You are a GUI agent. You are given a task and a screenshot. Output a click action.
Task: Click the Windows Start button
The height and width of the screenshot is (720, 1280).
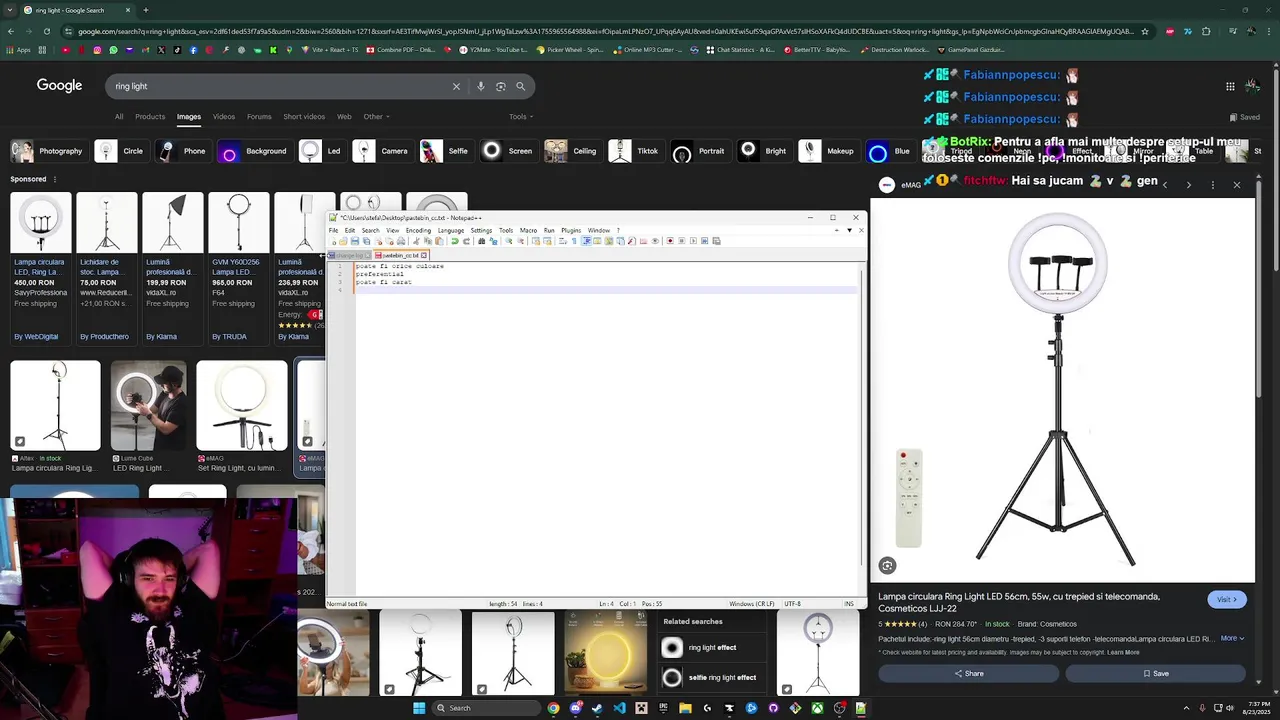coord(421,708)
